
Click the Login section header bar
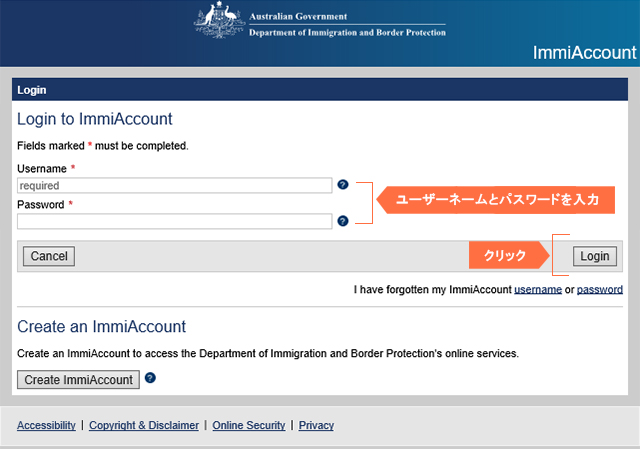click(320, 90)
